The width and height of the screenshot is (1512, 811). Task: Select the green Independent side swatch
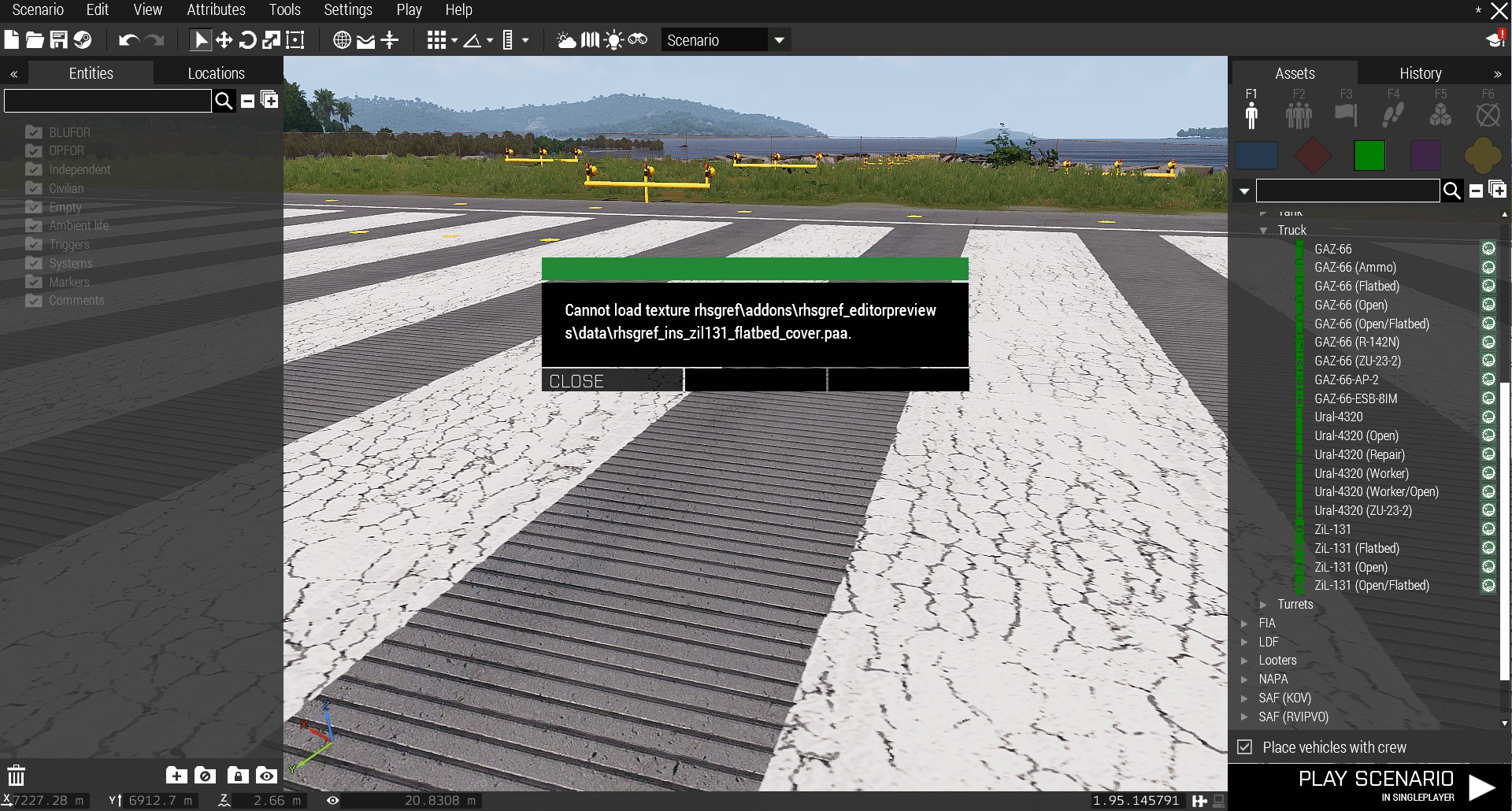1369,155
